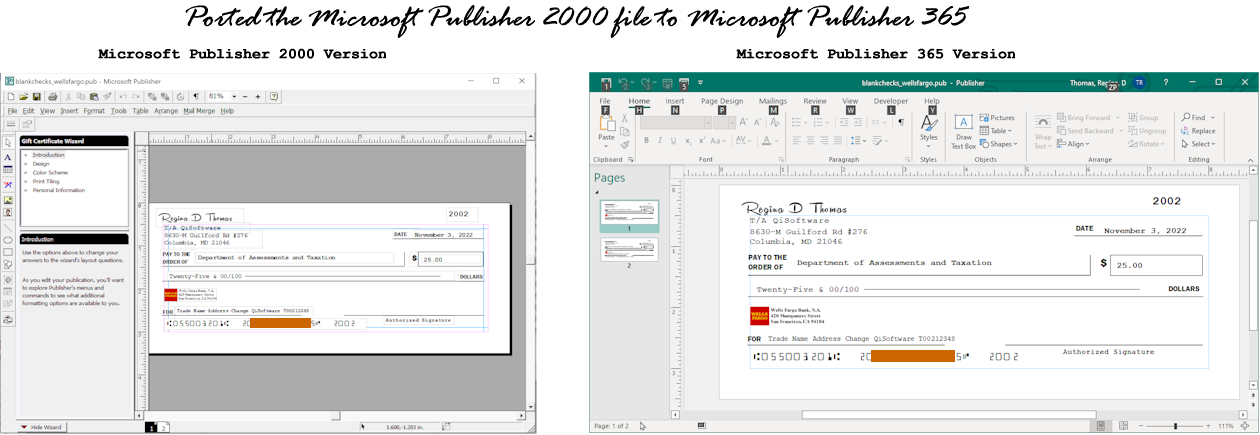The width and height of the screenshot is (1260, 435).
Task: Open Wrap Text dropdown in Publisher 365
Action: coord(1043,134)
